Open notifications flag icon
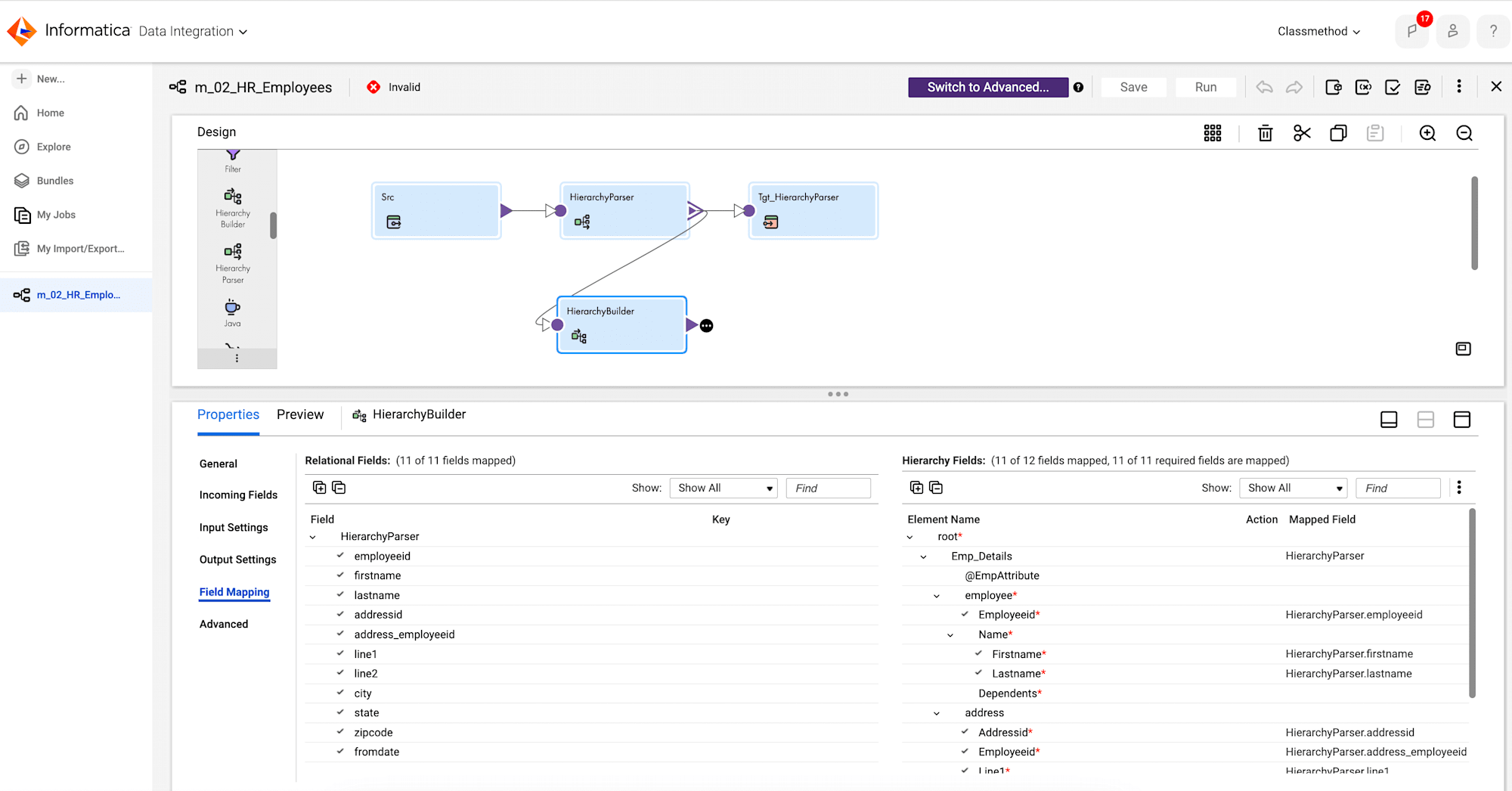This screenshot has height=791, width=1512. [1411, 31]
